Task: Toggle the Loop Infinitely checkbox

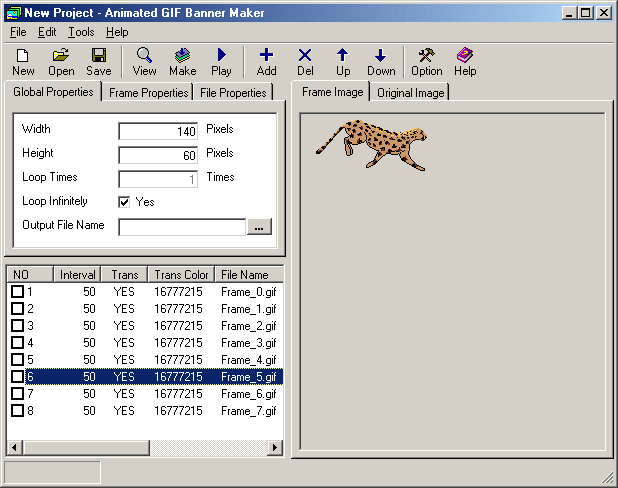Action: [124, 202]
